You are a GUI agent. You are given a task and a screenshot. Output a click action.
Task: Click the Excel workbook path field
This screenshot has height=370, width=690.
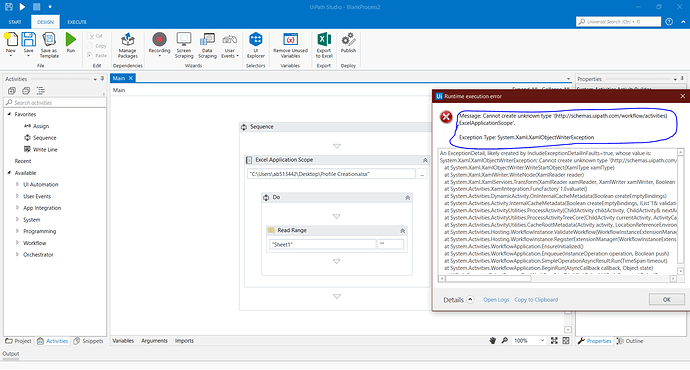(x=331, y=174)
